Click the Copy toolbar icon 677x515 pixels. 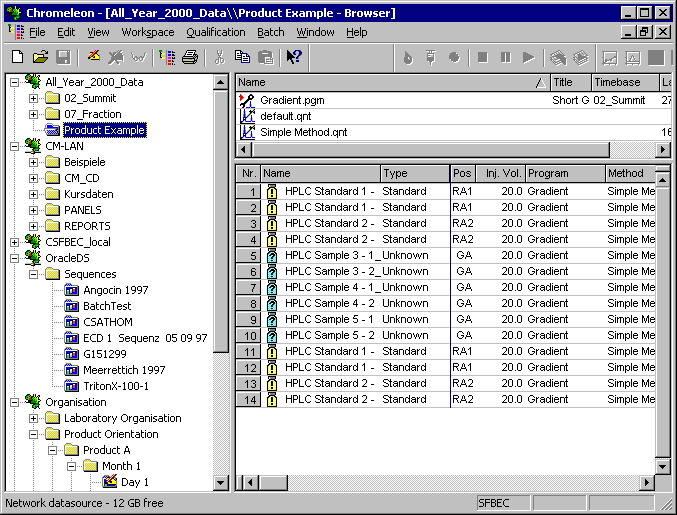pos(242,57)
